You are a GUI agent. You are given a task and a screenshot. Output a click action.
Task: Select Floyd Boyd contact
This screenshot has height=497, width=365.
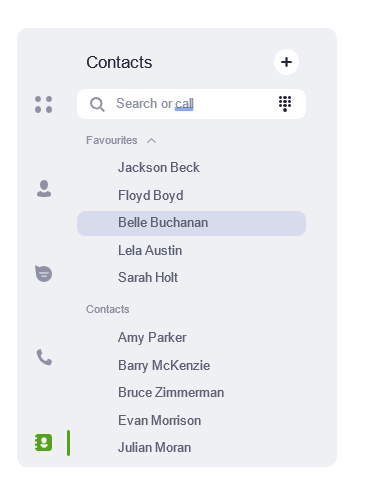click(x=151, y=195)
